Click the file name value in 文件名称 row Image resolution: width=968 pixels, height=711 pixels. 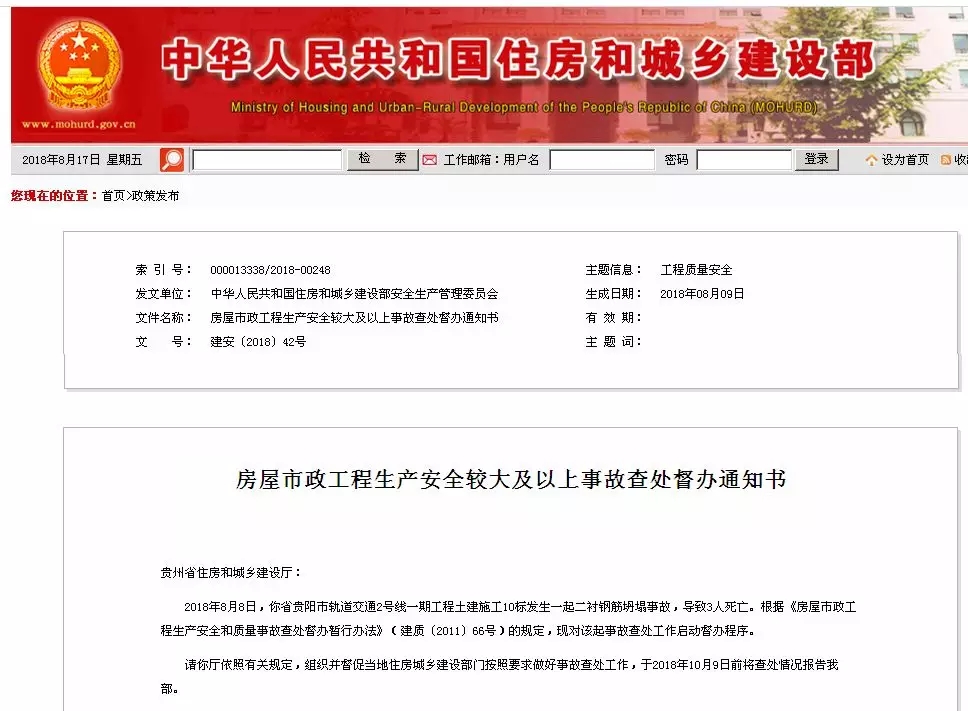click(x=354, y=318)
